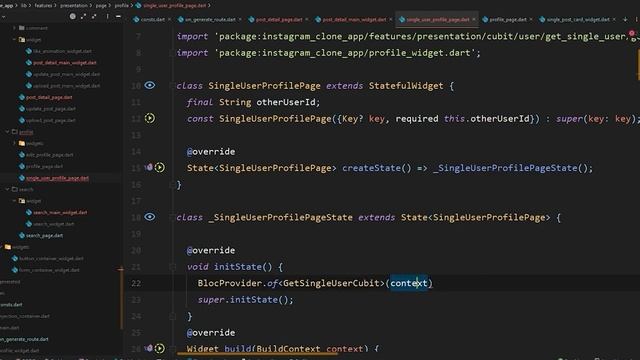Click the override marker icon on line 15
The width and height of the screenshot is (640, 360).
tap(149, 167)
